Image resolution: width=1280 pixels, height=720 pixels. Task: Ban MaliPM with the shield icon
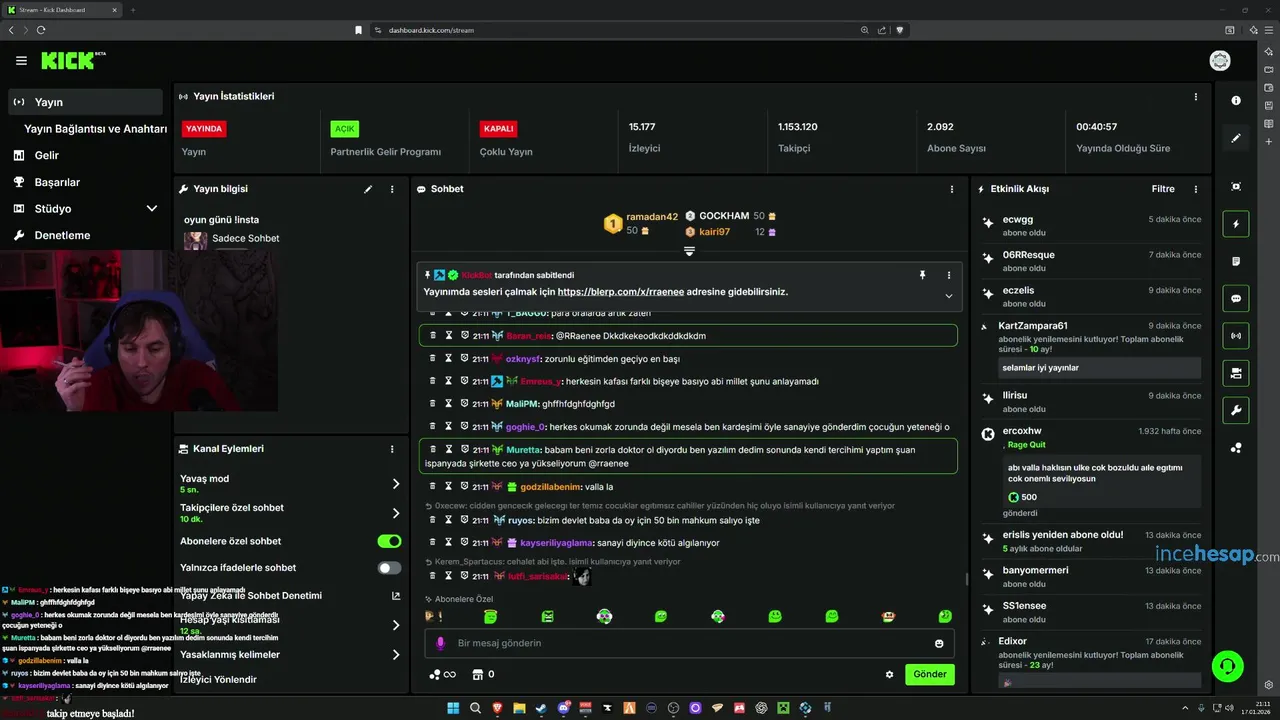click(x=465, y=404)
